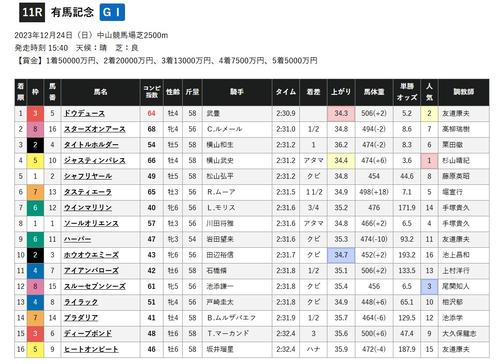Click trainer name 大久保龍志

pos(459,333)
